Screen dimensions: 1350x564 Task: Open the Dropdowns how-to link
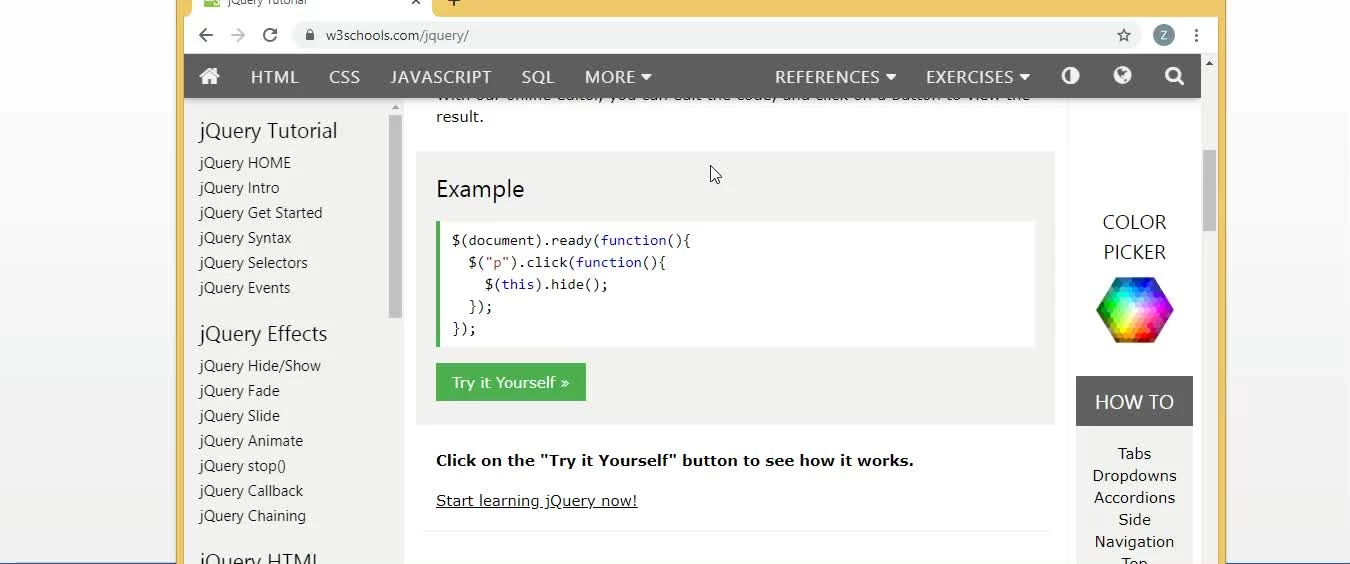click(1134, 475)
